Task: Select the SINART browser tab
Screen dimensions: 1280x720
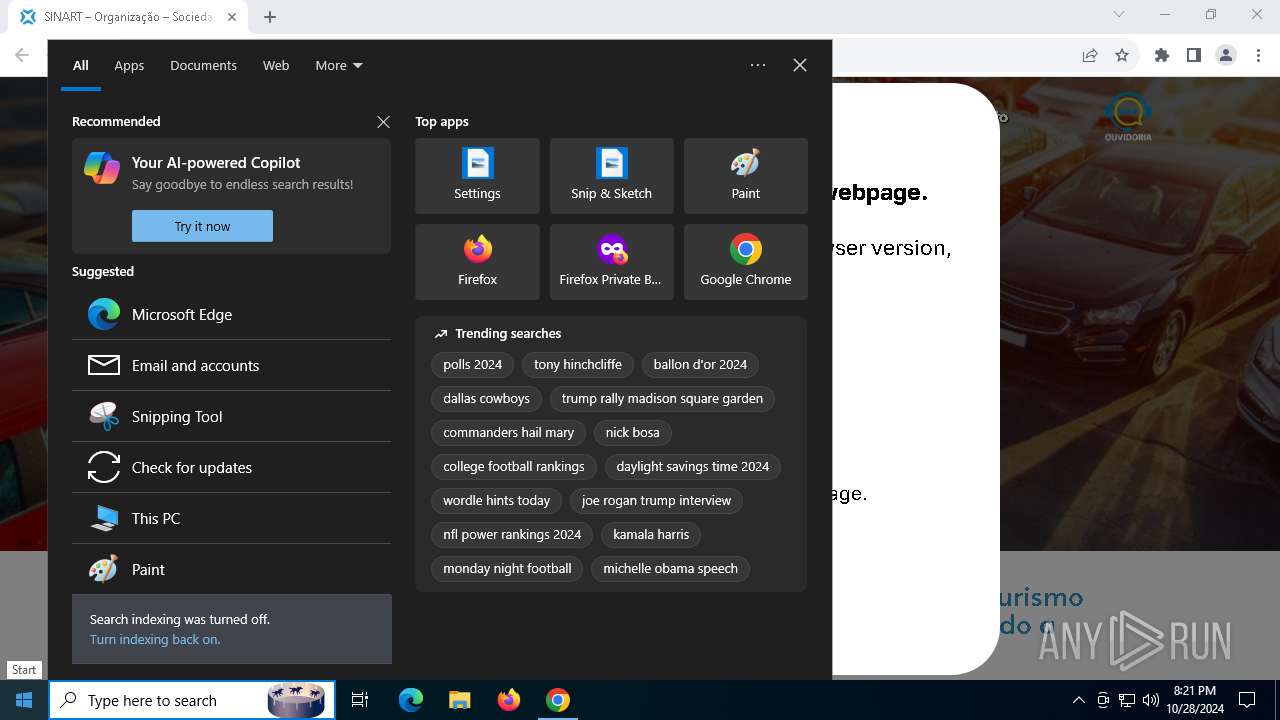Action: click(128, 16)
